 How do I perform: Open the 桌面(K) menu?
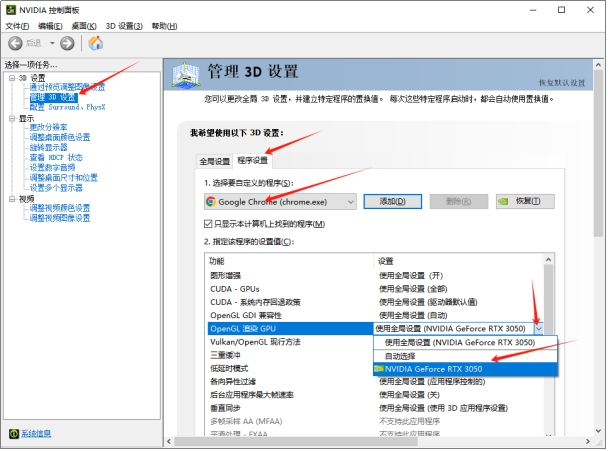(84, 26)
